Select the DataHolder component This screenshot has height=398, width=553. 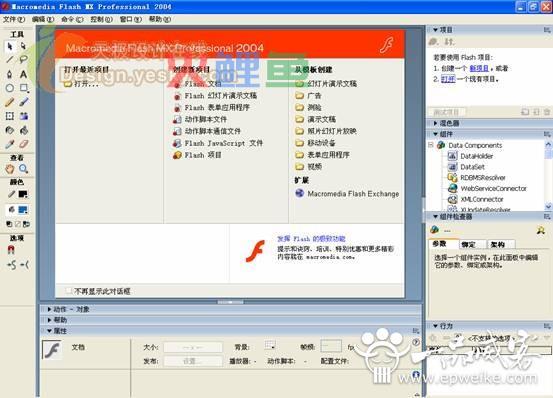[470, 156]
